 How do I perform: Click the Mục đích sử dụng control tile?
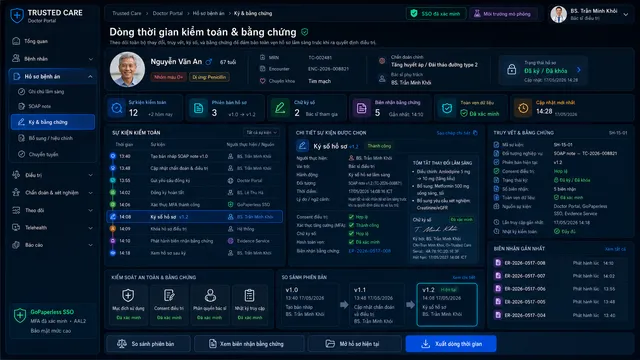click(x=128, y=304)
